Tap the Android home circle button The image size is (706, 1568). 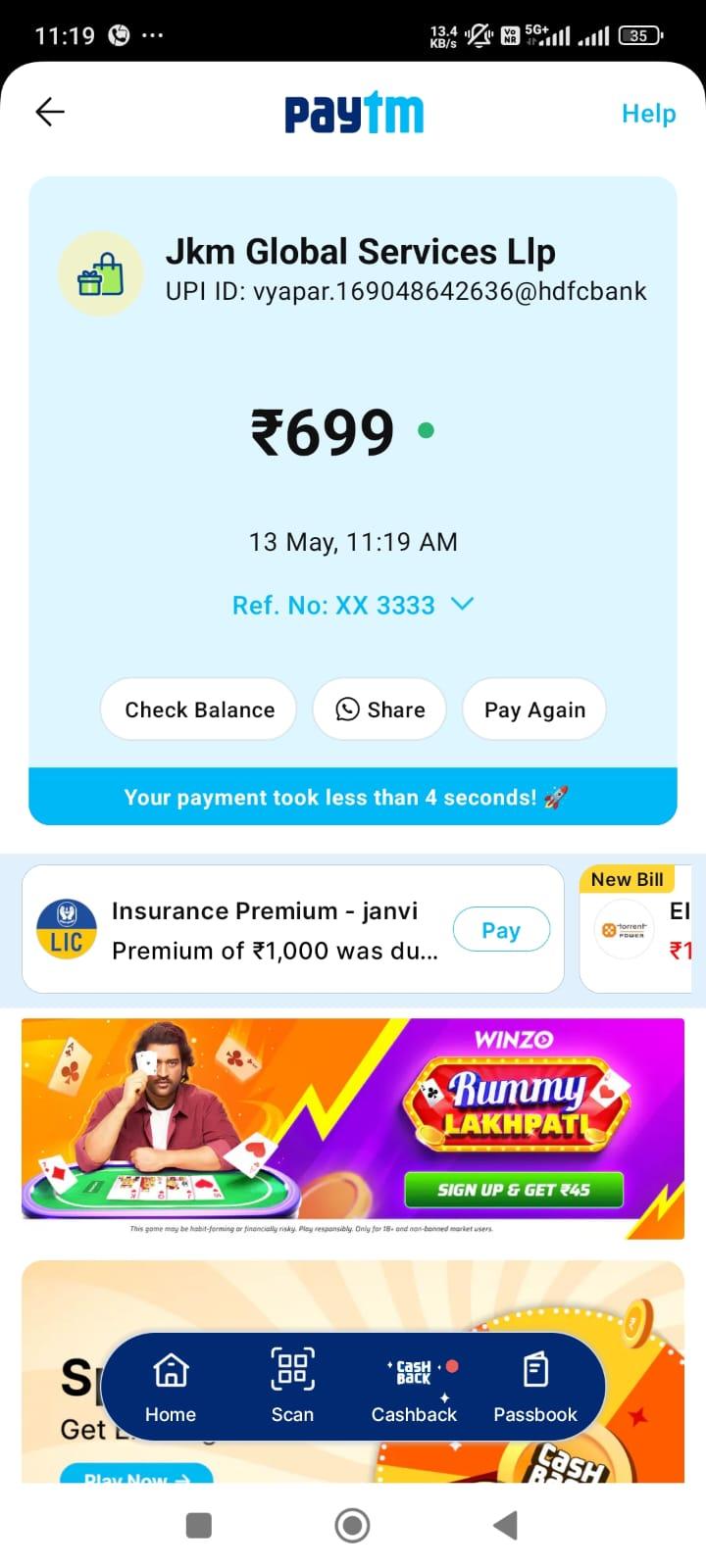coord(352,1525)
